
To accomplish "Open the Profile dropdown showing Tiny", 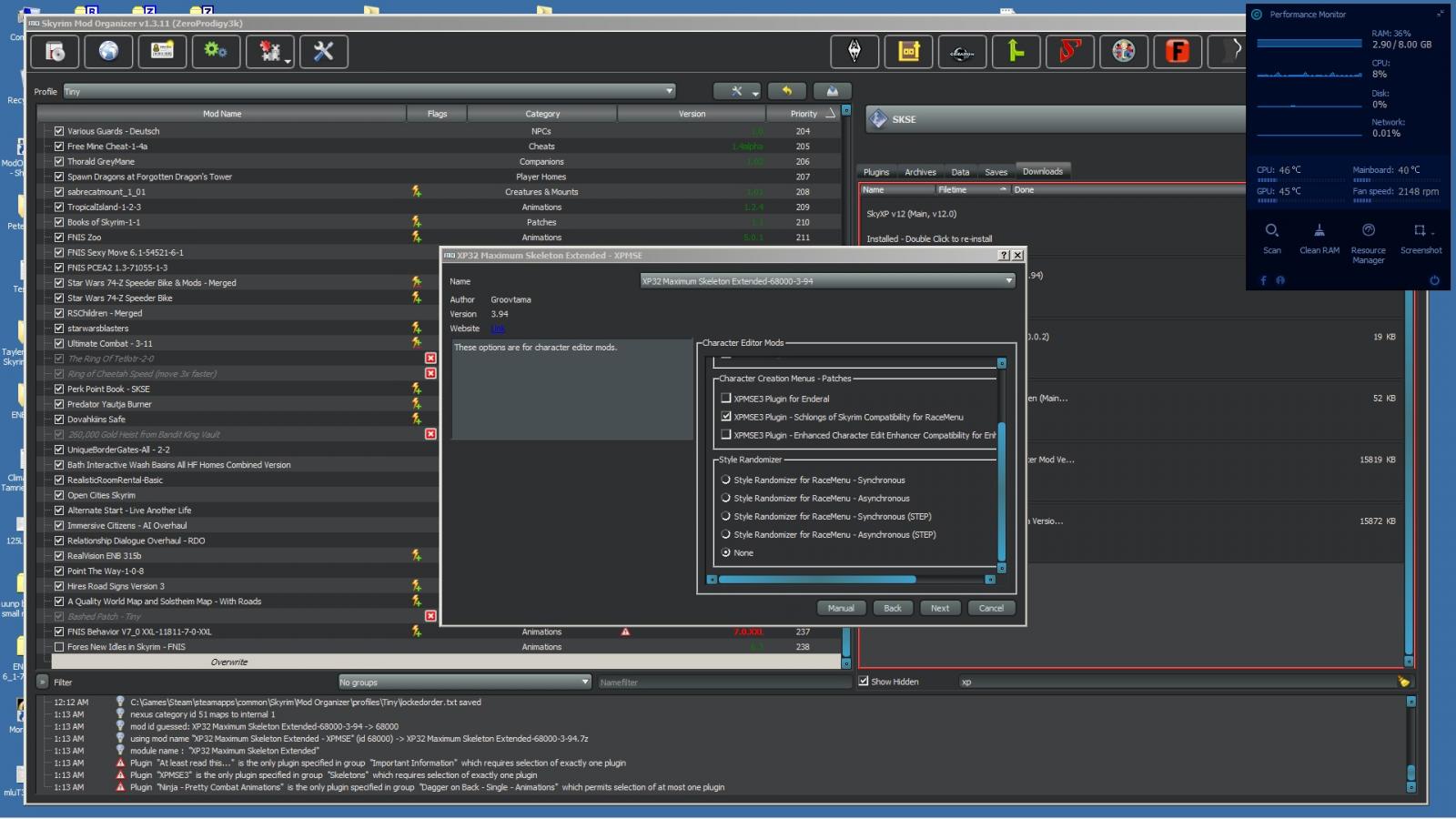I will click(369, 91).
